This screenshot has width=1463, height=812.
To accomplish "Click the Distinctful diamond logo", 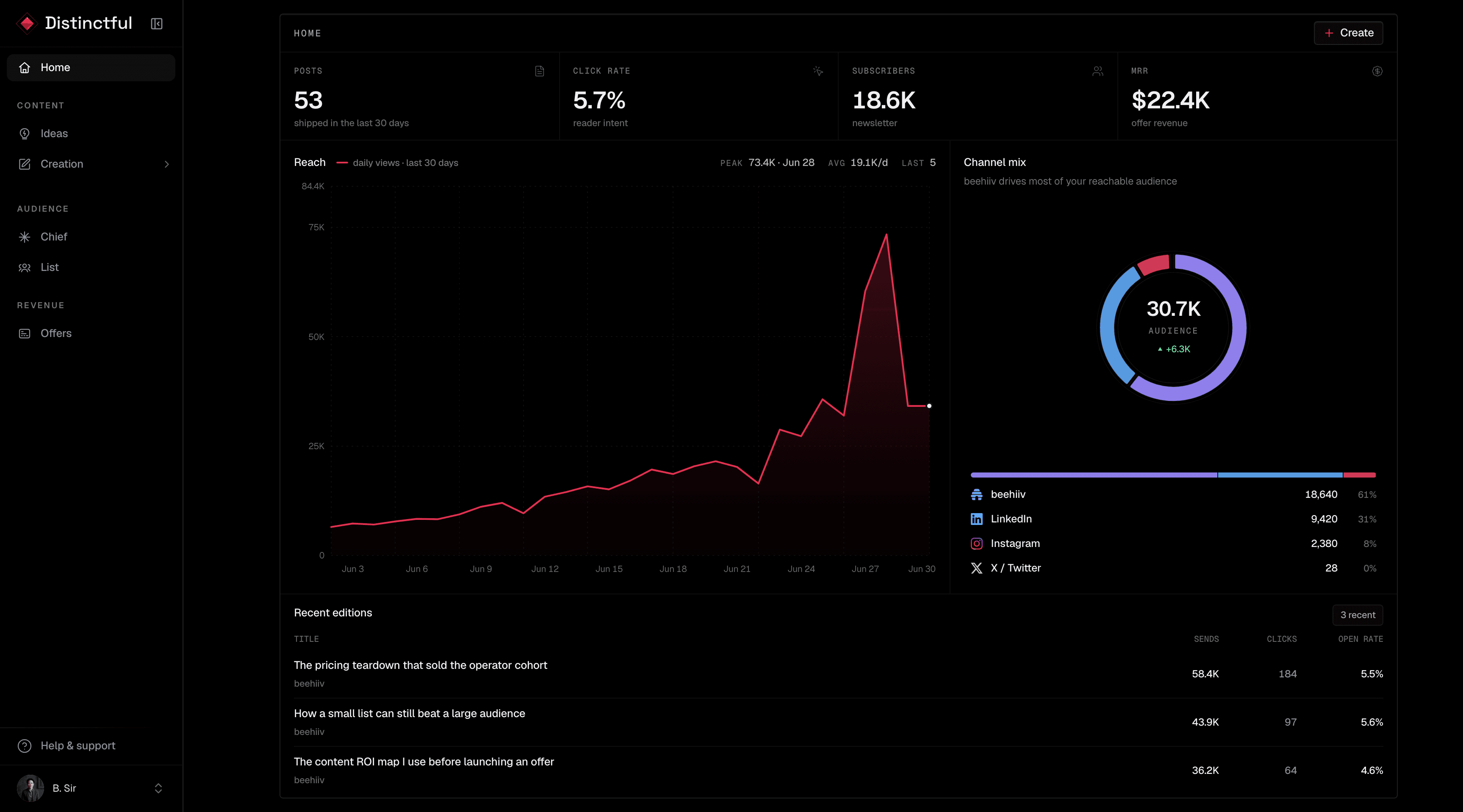I will tap(27, 23).
